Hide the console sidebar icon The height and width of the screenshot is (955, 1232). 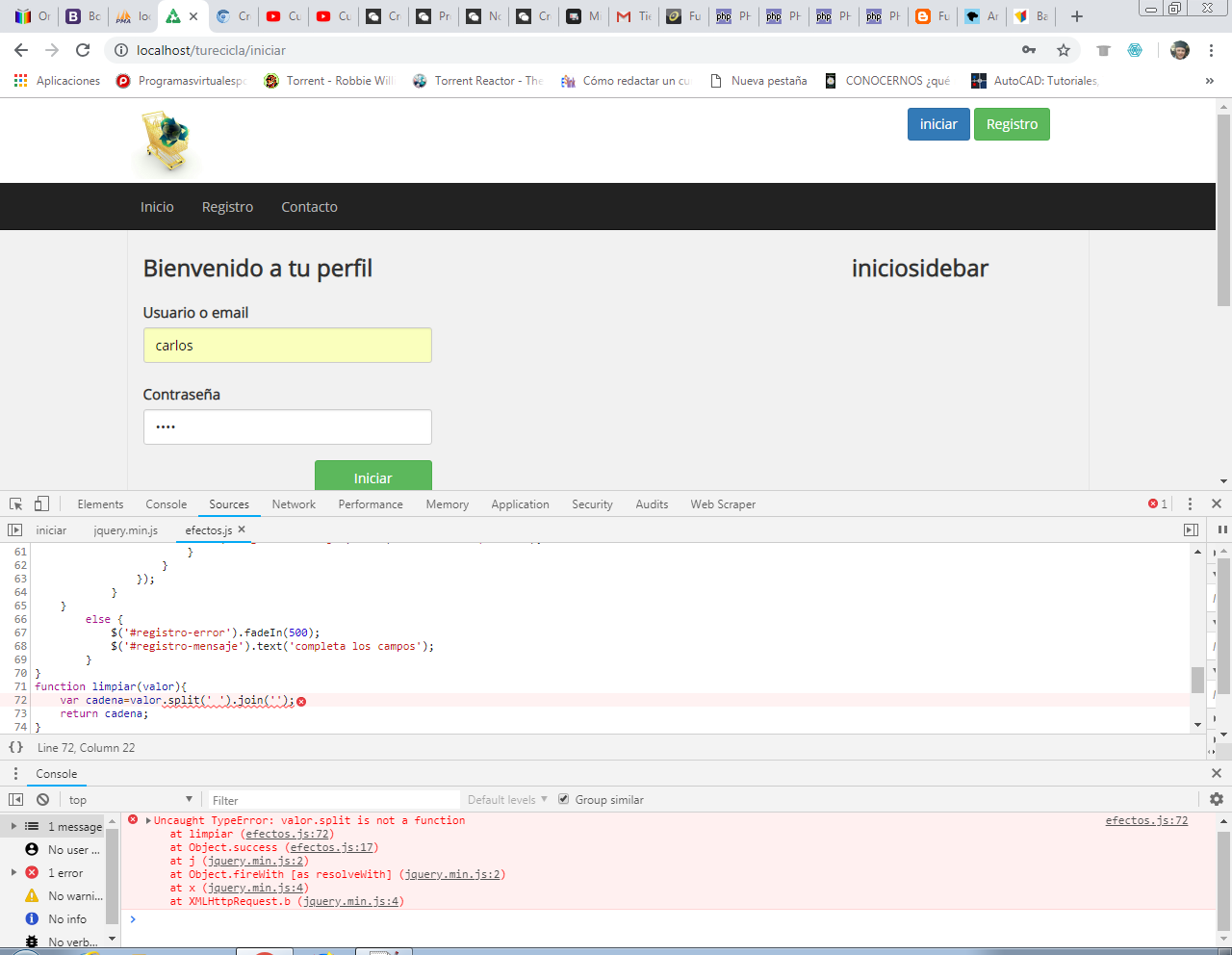tap(15, 799)
